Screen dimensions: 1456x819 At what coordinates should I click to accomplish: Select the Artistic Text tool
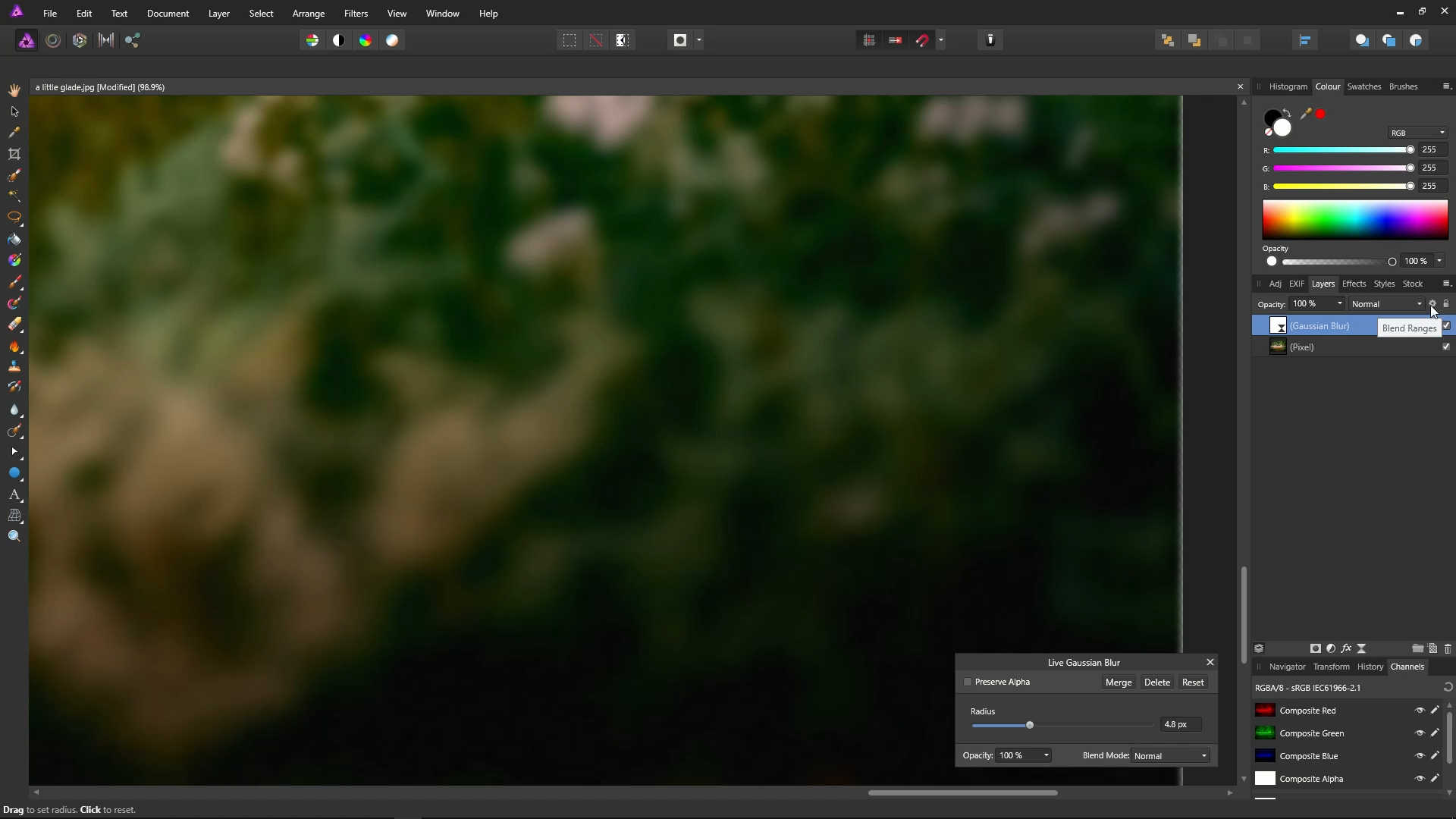click(x=14, y=494)
